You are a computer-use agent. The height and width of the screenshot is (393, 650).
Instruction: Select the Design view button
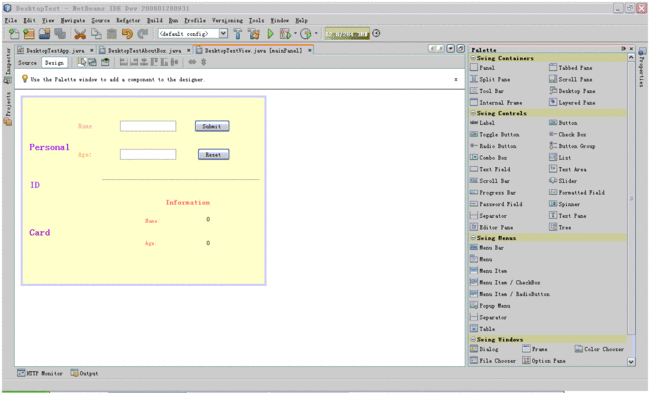pyautogui.click(x=54, y=63)
